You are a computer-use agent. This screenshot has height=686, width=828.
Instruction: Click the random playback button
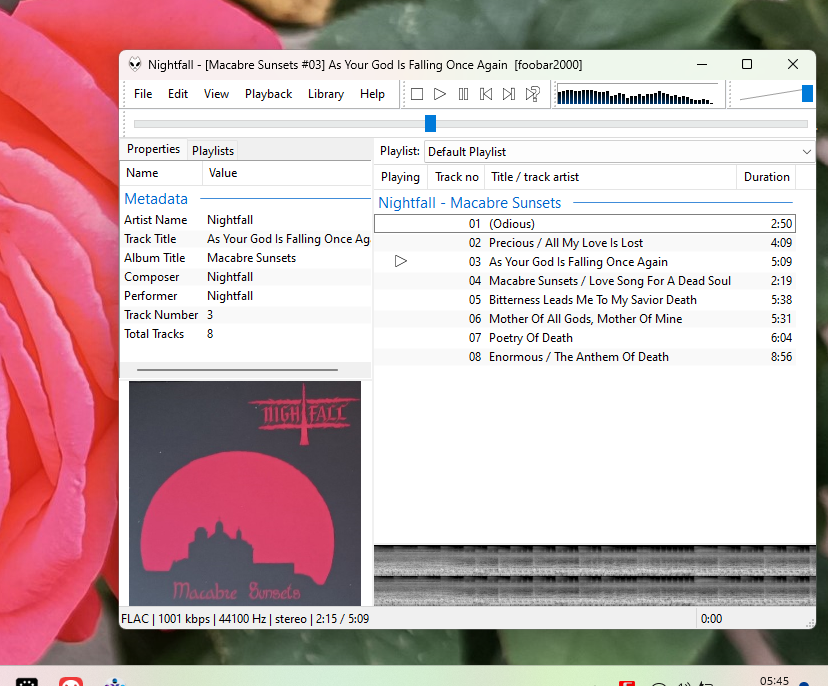click(x=533, y=94)
